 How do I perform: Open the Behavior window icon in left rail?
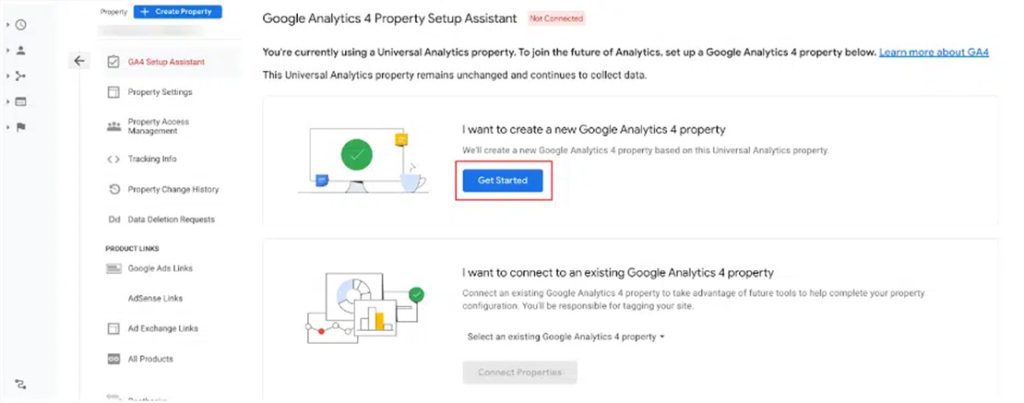click(21, 101)
